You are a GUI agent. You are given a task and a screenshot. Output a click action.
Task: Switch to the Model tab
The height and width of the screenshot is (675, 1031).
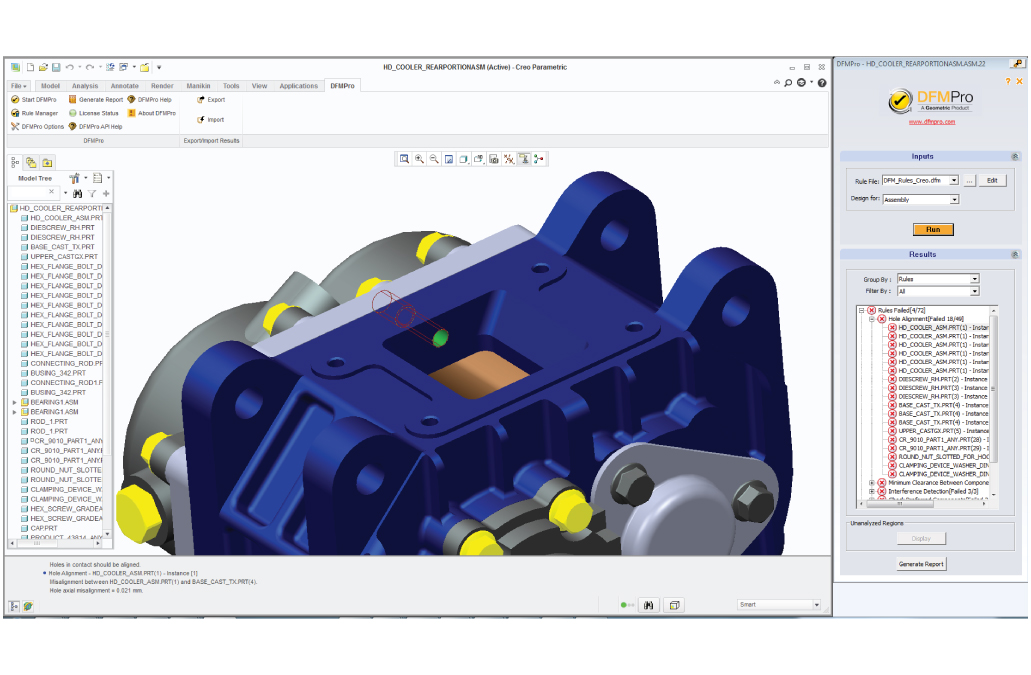pos(51,86)
